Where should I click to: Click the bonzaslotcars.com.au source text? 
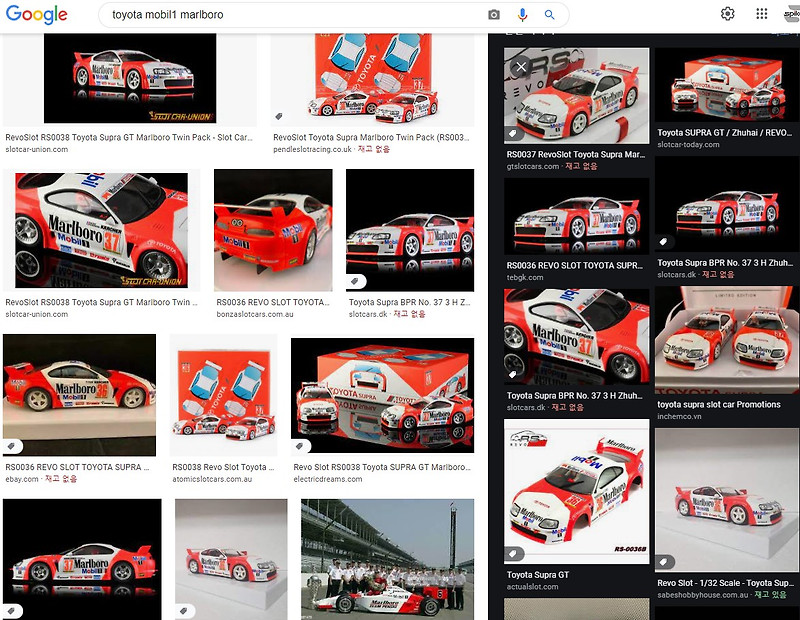(x=255, y=314)
